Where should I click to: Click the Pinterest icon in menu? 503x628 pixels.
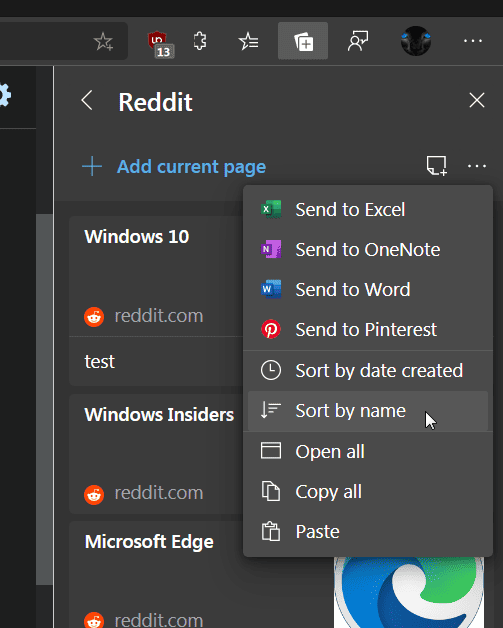[x=271, y=329]
